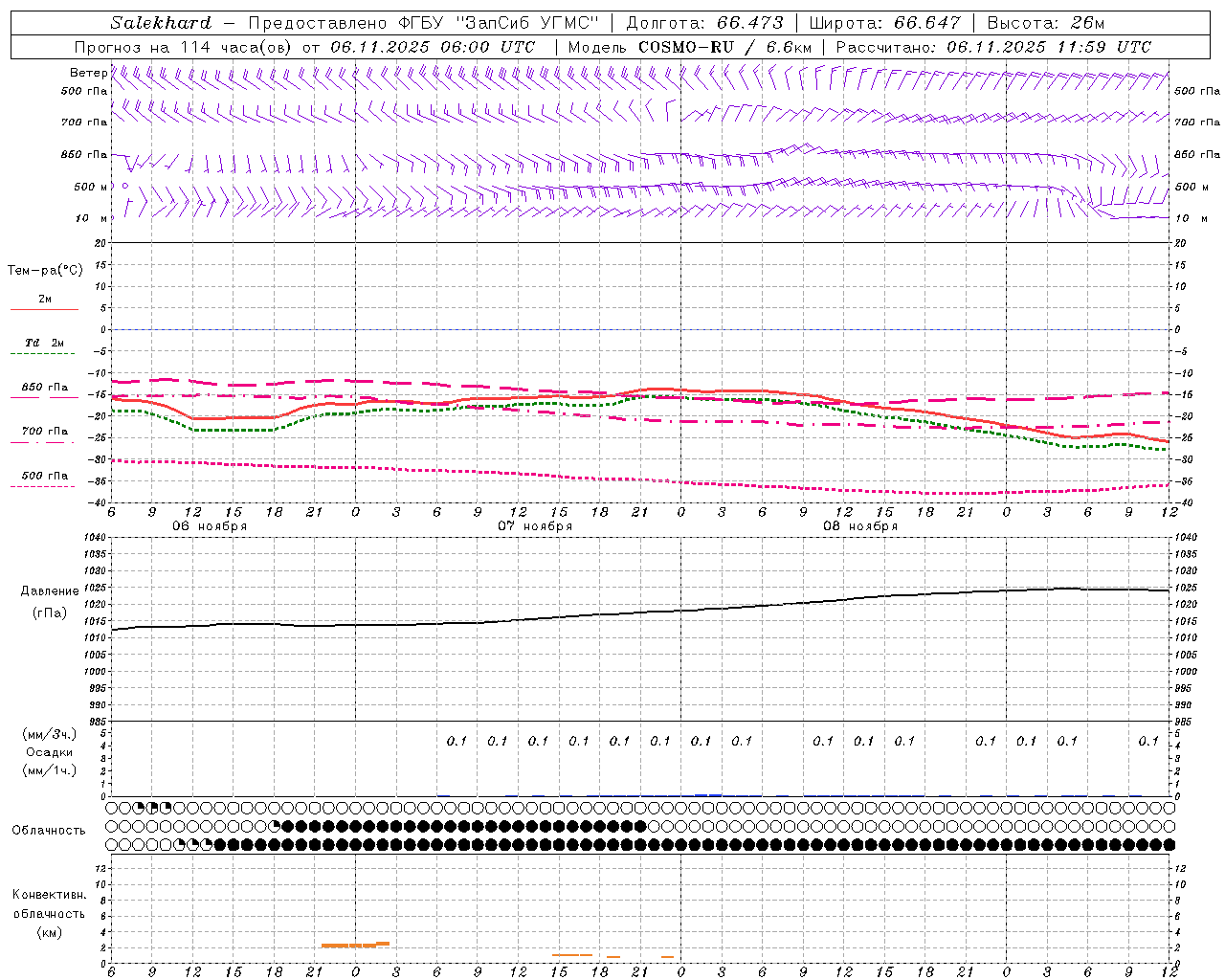Click 'Предоставлено ФГБУ "ЗапСиб УГМС"' provider text

424,23
